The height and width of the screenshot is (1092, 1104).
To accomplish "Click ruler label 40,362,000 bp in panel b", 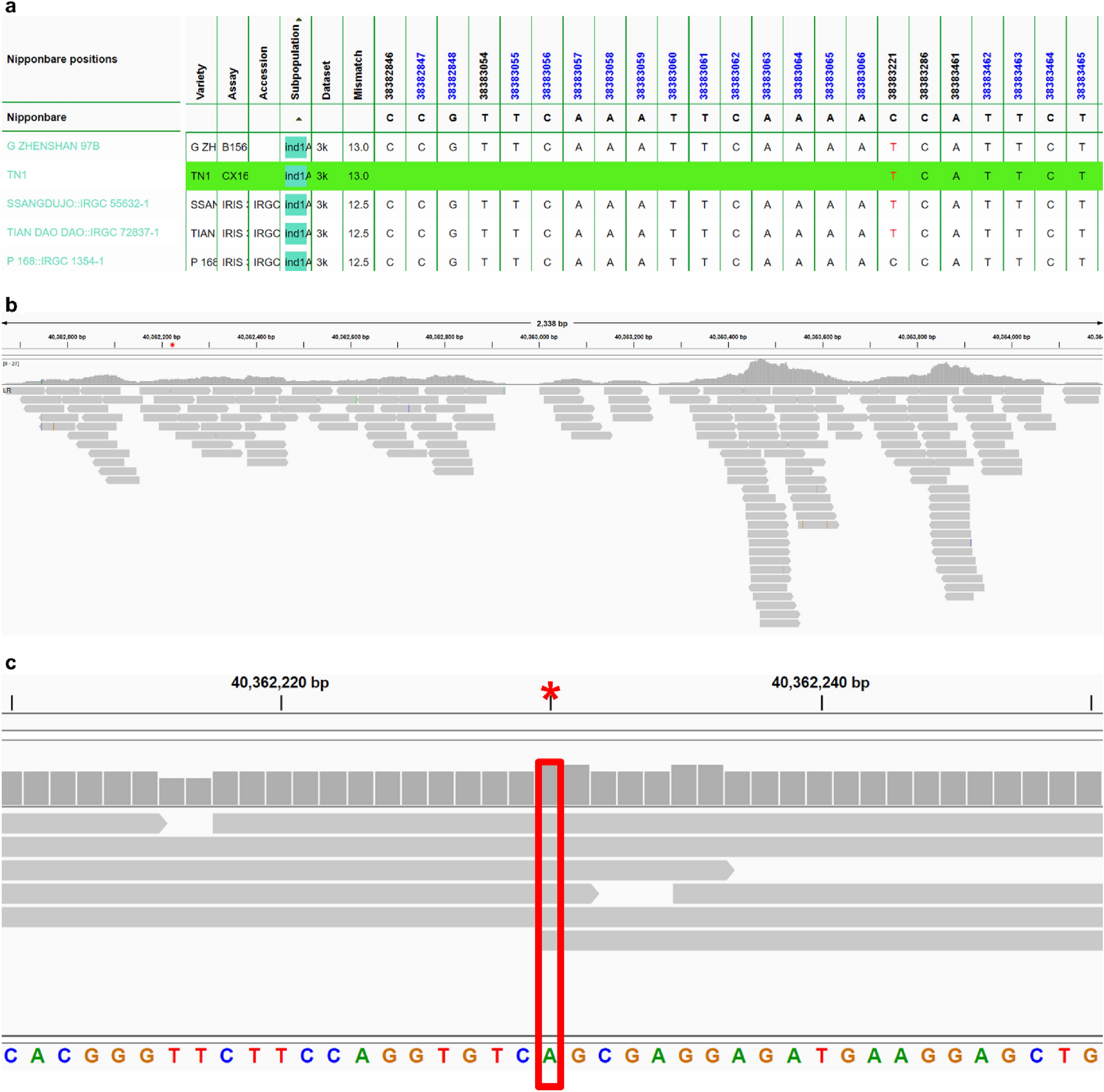I will 67,337.
